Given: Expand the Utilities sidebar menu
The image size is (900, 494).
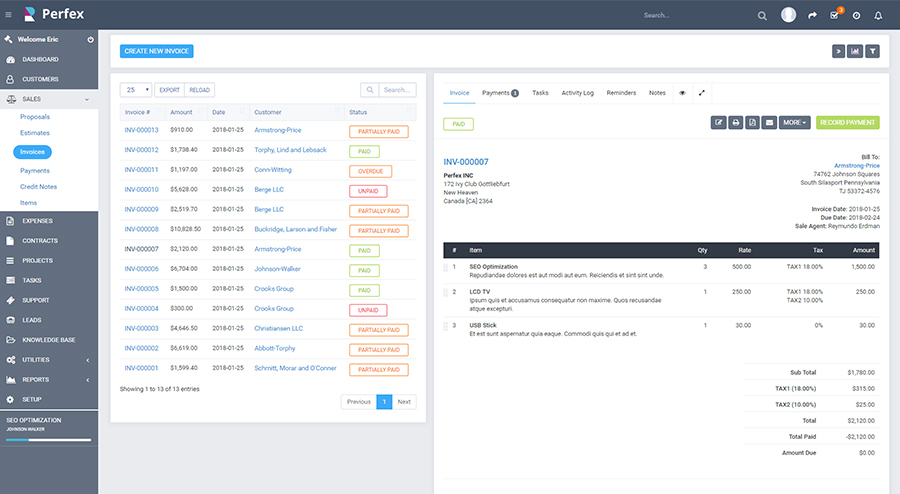Looking at the screenshot, I should (x=49, y=360).
